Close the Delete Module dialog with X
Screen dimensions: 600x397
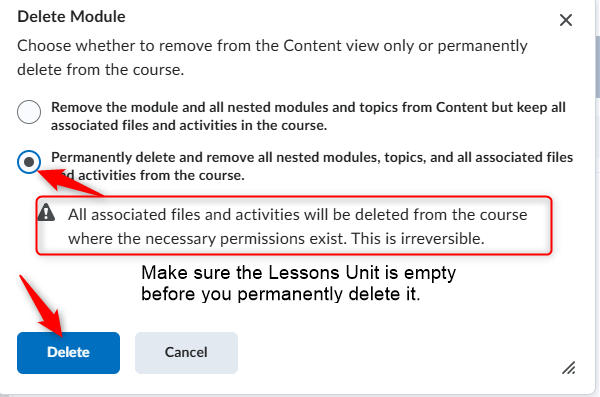(566, 20)
